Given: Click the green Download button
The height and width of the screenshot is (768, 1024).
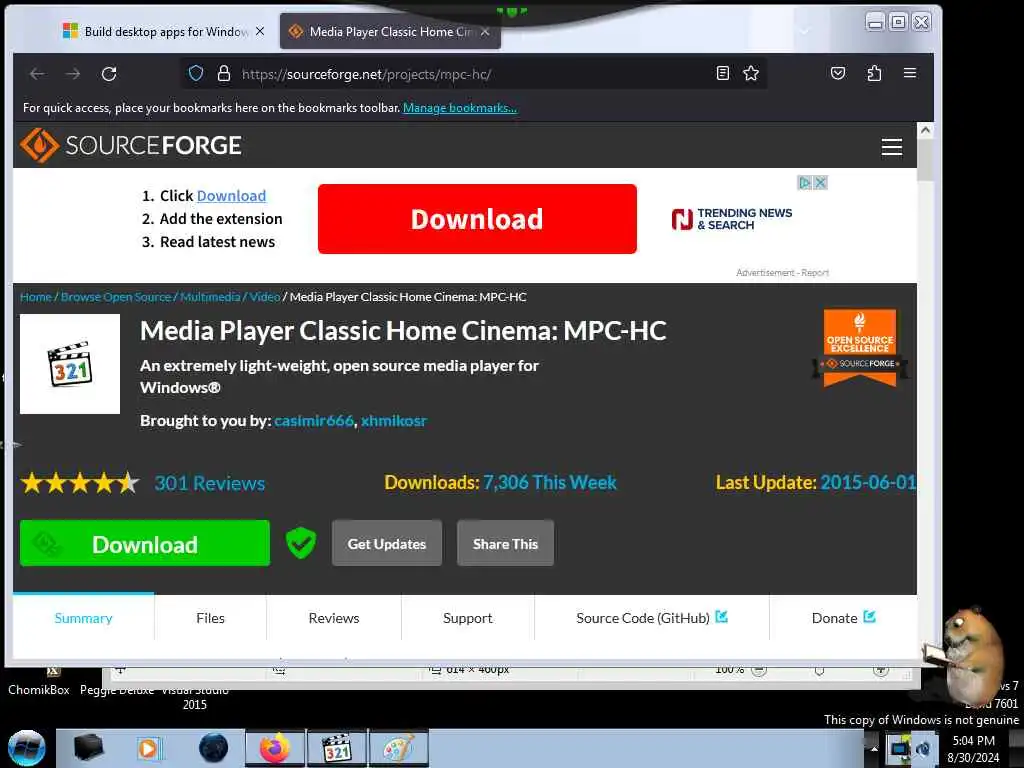Looking at the screenshot, I should pyautogui.click(x=144, y=543).
